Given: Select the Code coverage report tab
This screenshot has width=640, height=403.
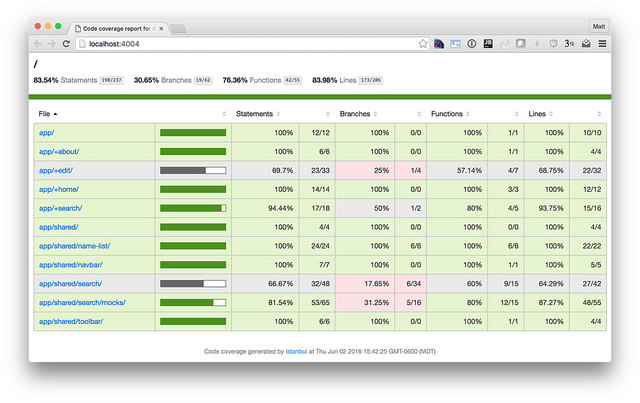Looking at the screenshot, I should tap(118, 29).
